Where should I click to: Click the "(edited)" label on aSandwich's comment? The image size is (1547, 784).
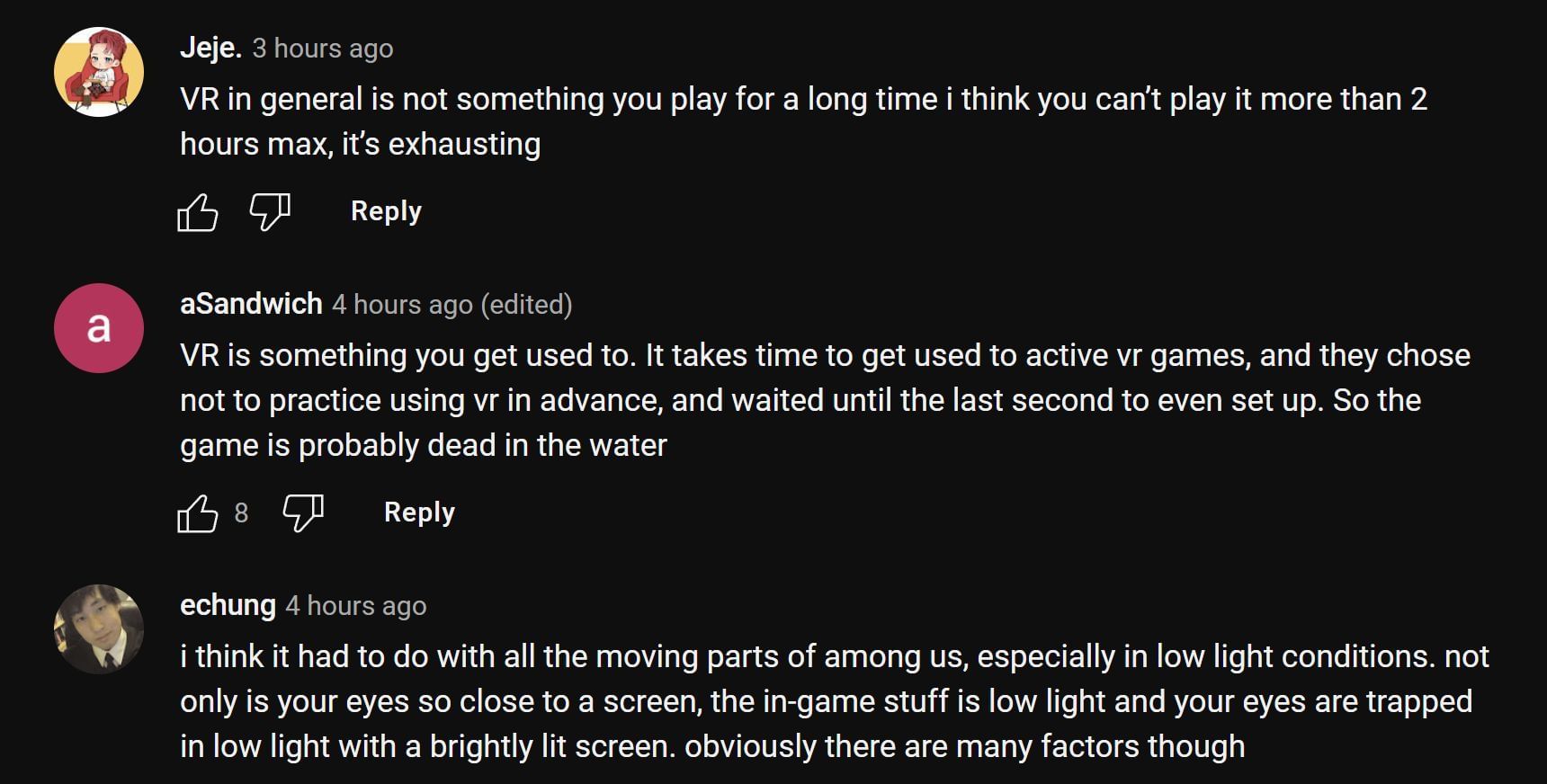click(x=526, y=305)
